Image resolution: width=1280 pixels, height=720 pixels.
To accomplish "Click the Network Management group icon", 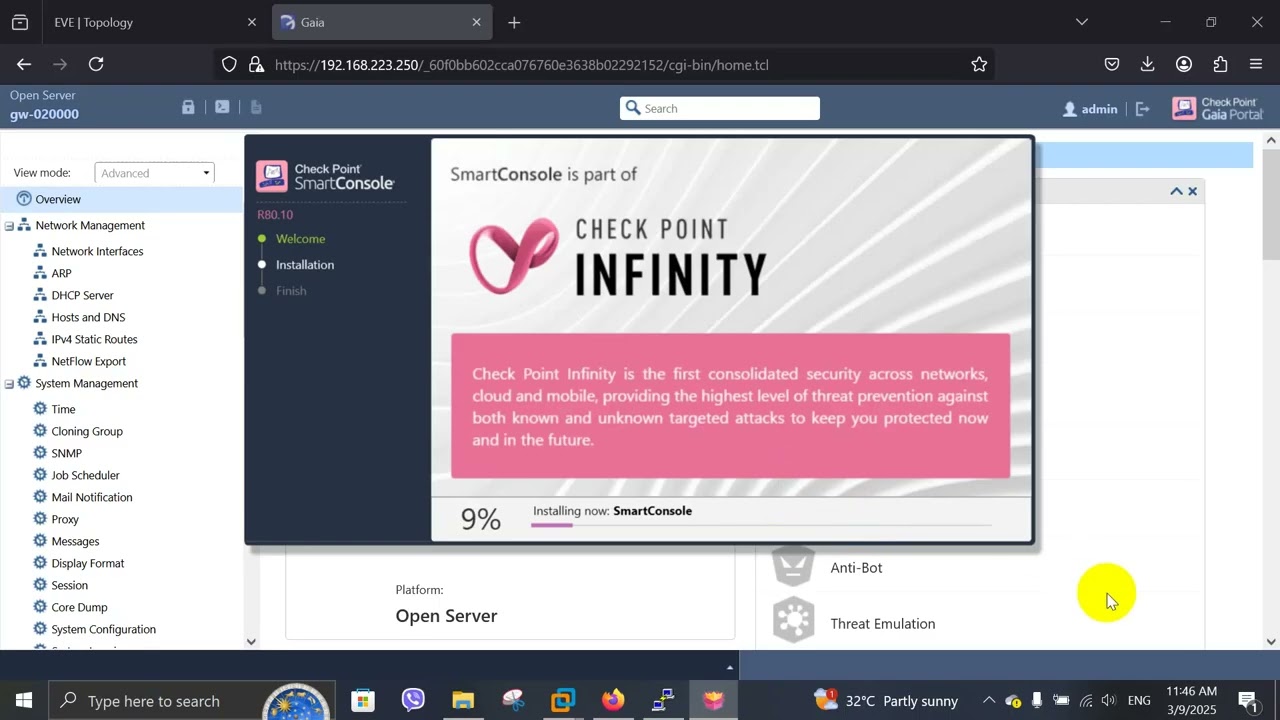I will pyautogui.click(x=24, y=225).
